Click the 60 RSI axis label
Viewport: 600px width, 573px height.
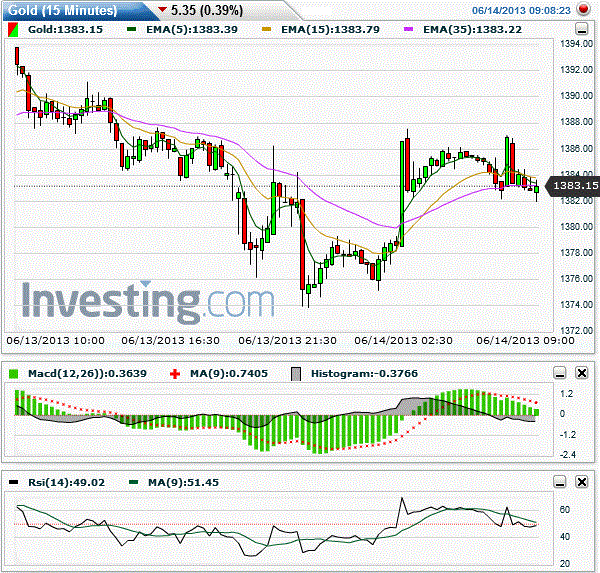(x=564, y=509)
